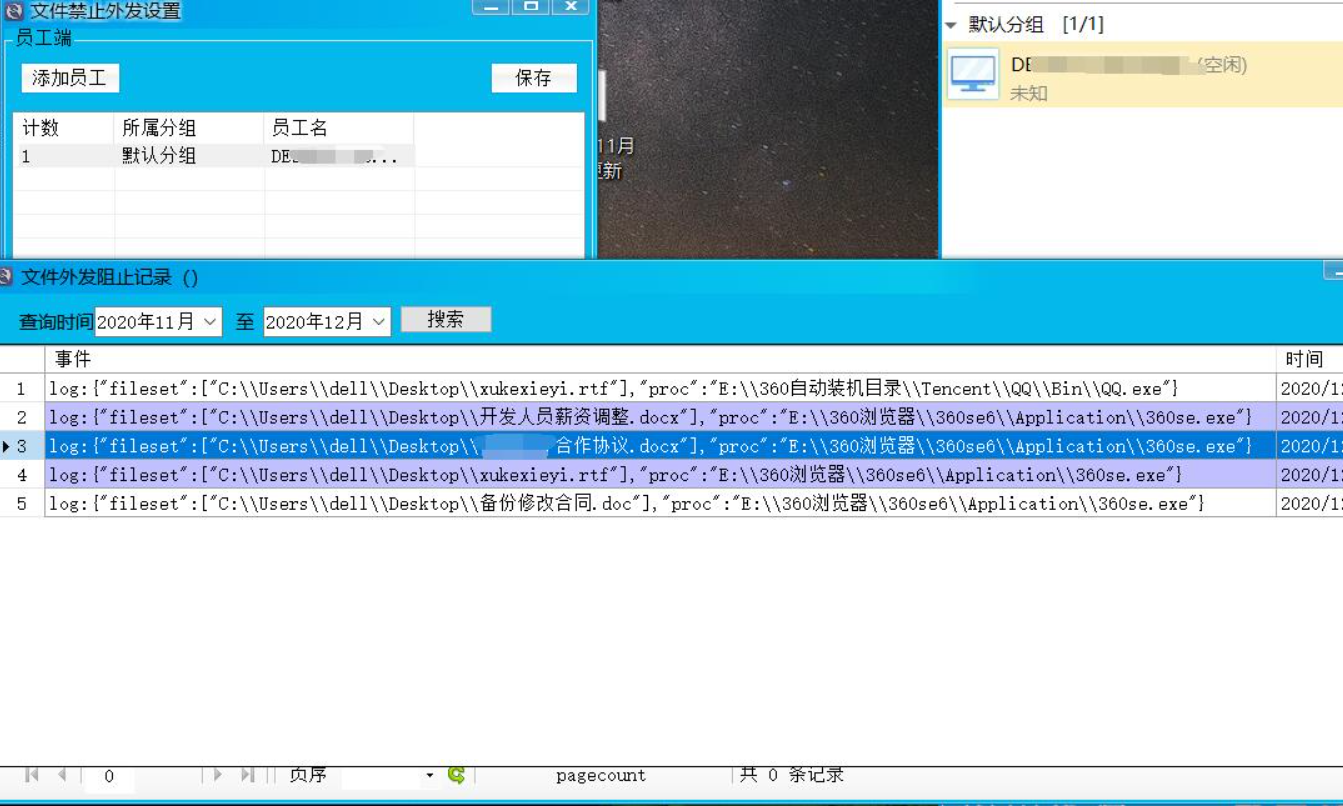1343x806 pixels.
Task: Open the 2020年11月 start date dropdown
Action: pyautogui.click(x=210, y=321)
